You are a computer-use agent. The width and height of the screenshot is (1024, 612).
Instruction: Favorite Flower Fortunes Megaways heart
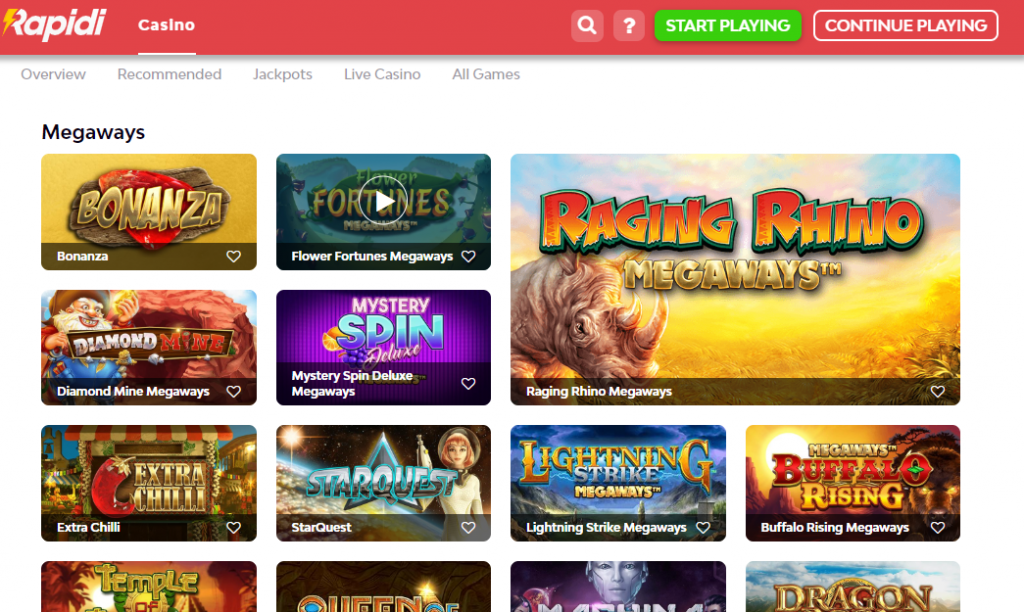[468, 256]
